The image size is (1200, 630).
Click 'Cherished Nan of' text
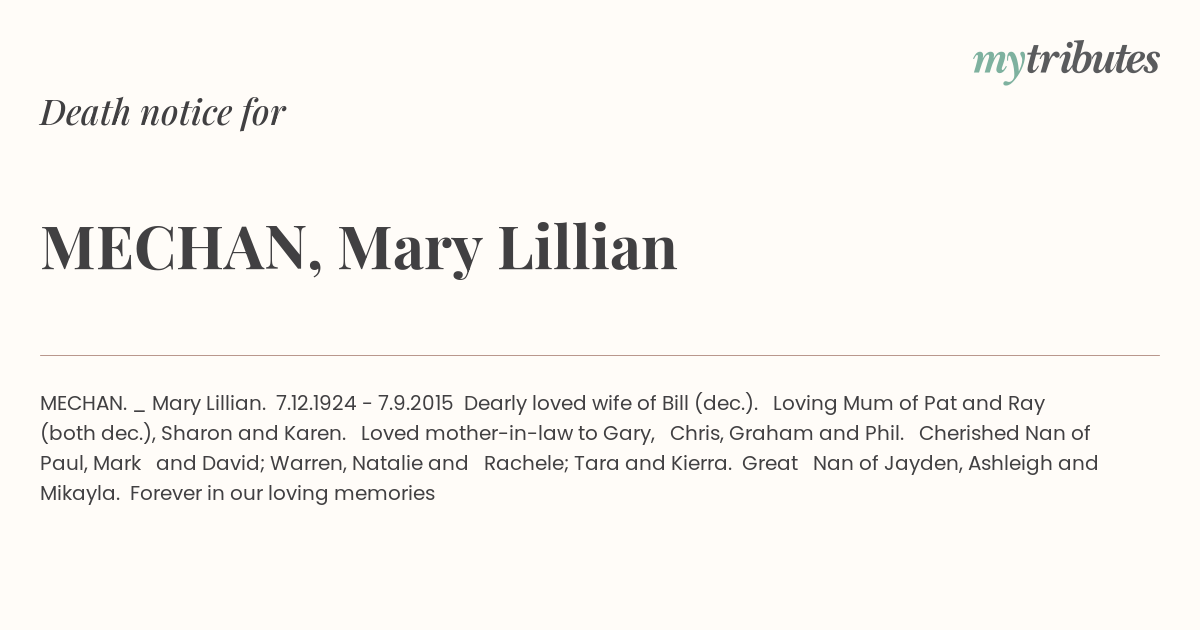1004,433
